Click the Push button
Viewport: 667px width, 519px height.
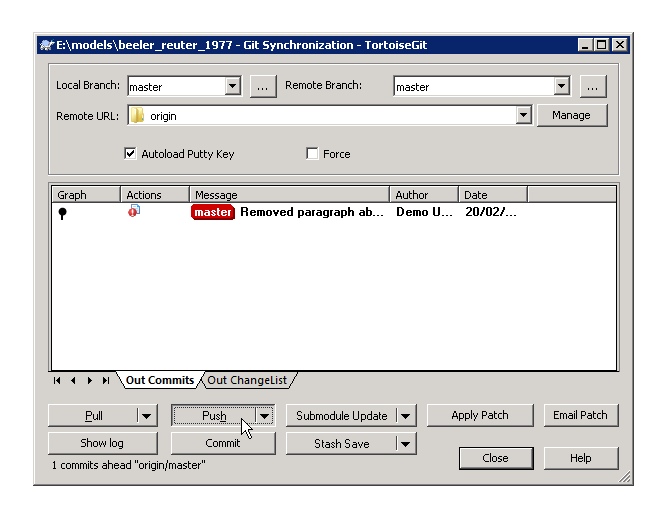214,416
